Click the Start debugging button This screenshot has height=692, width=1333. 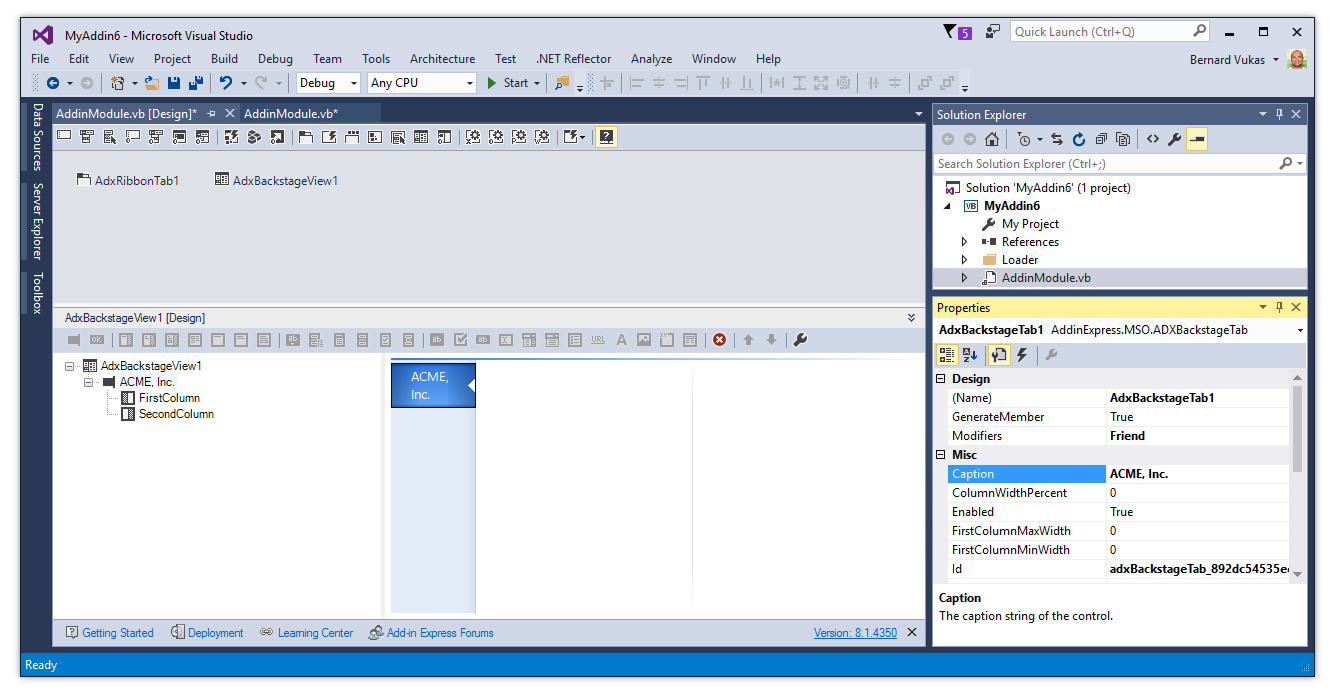(508, 83)
